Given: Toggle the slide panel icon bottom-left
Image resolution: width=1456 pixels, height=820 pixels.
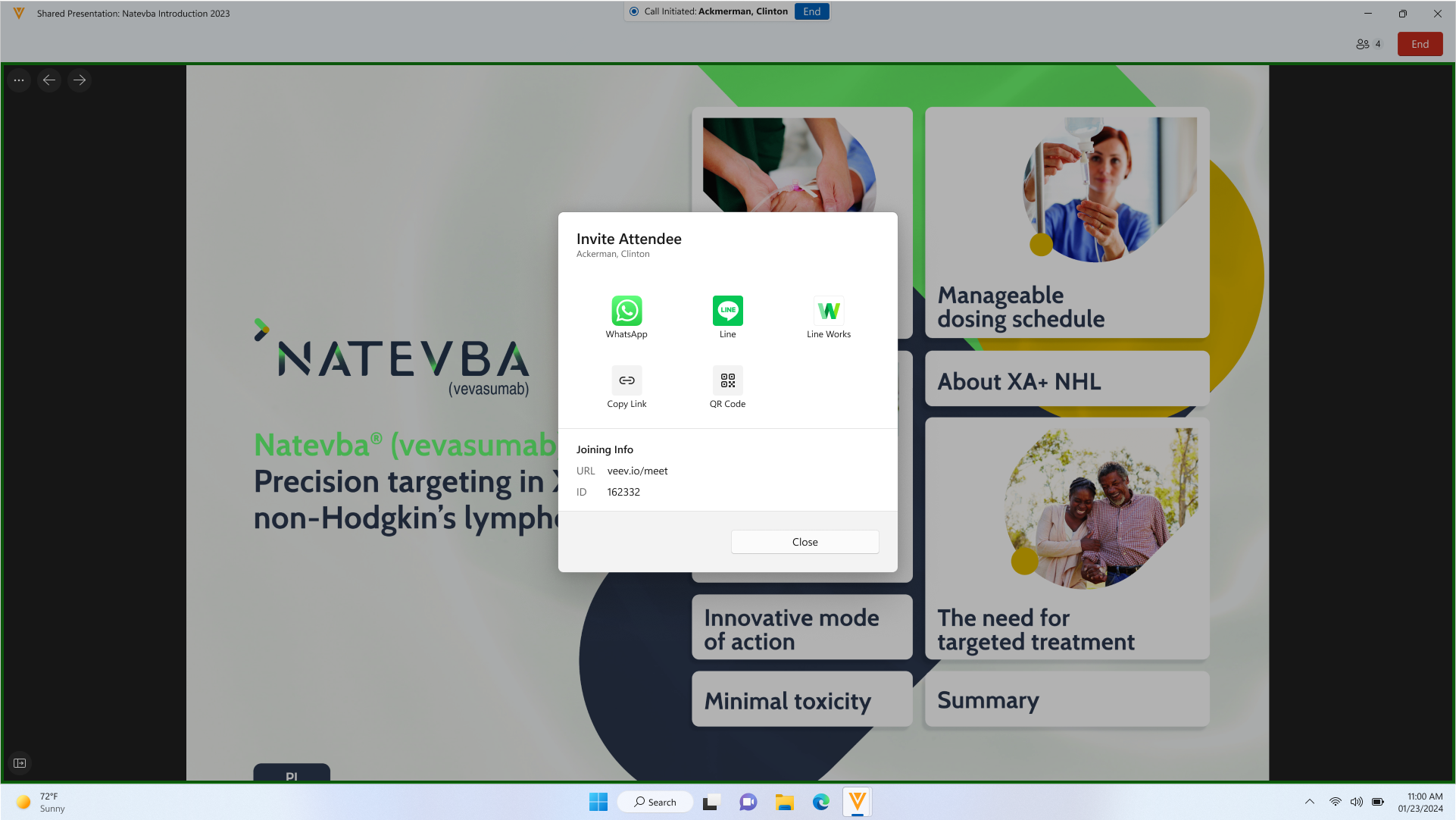Looking at the screenshot, I should coord(20,763).
